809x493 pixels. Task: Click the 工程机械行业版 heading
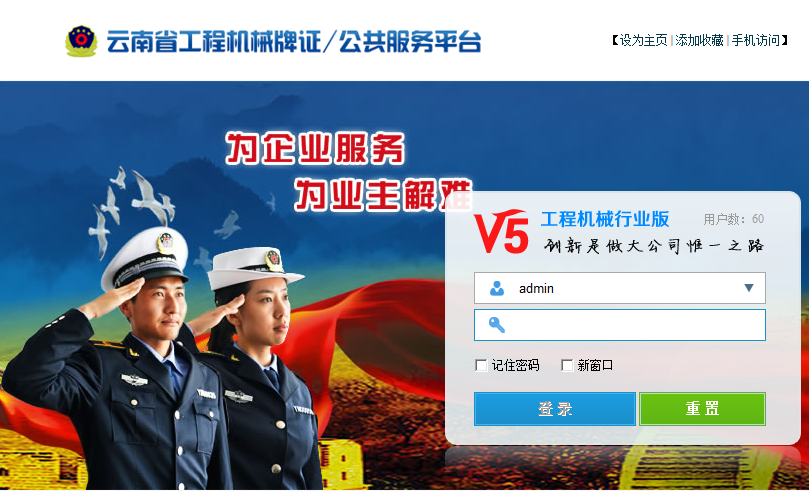(605, 219)
